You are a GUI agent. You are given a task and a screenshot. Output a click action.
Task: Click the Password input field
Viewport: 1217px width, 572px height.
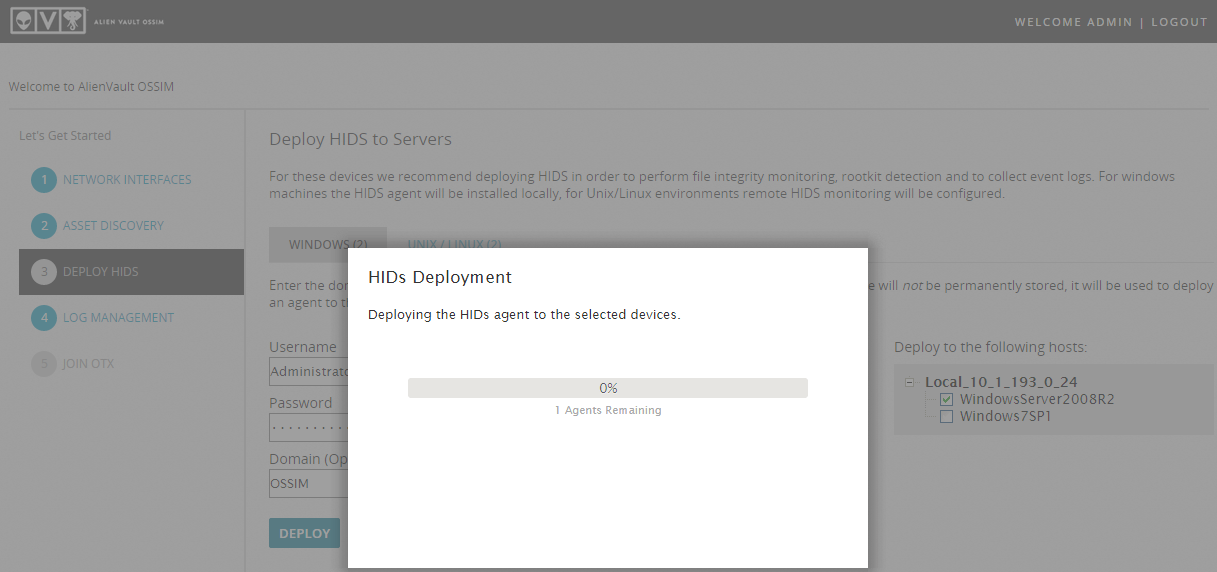pyautogui.click(x=309, y=428)
